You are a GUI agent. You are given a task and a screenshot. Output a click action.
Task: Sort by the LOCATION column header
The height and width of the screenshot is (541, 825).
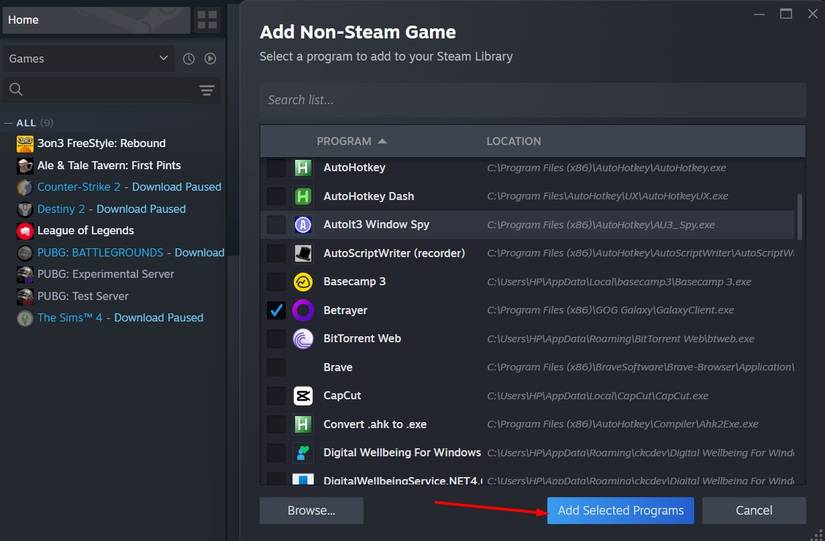pyautogui.click(x=514, y=142)
